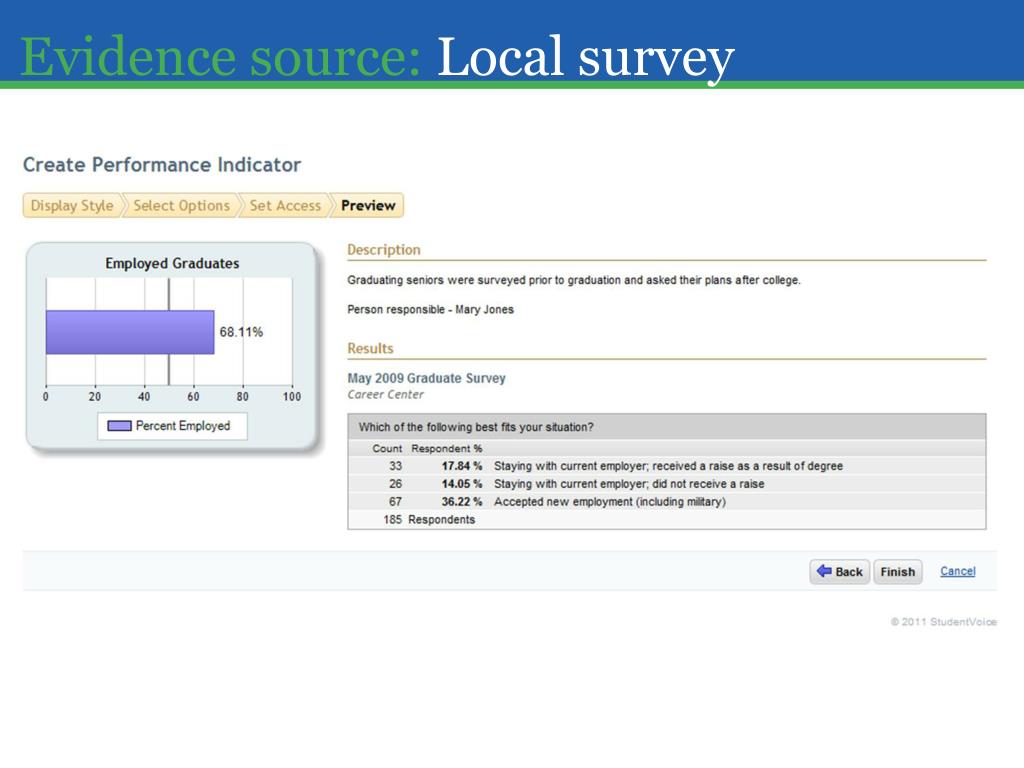
Task: Click the Cancel link
Action: point(957,571)
